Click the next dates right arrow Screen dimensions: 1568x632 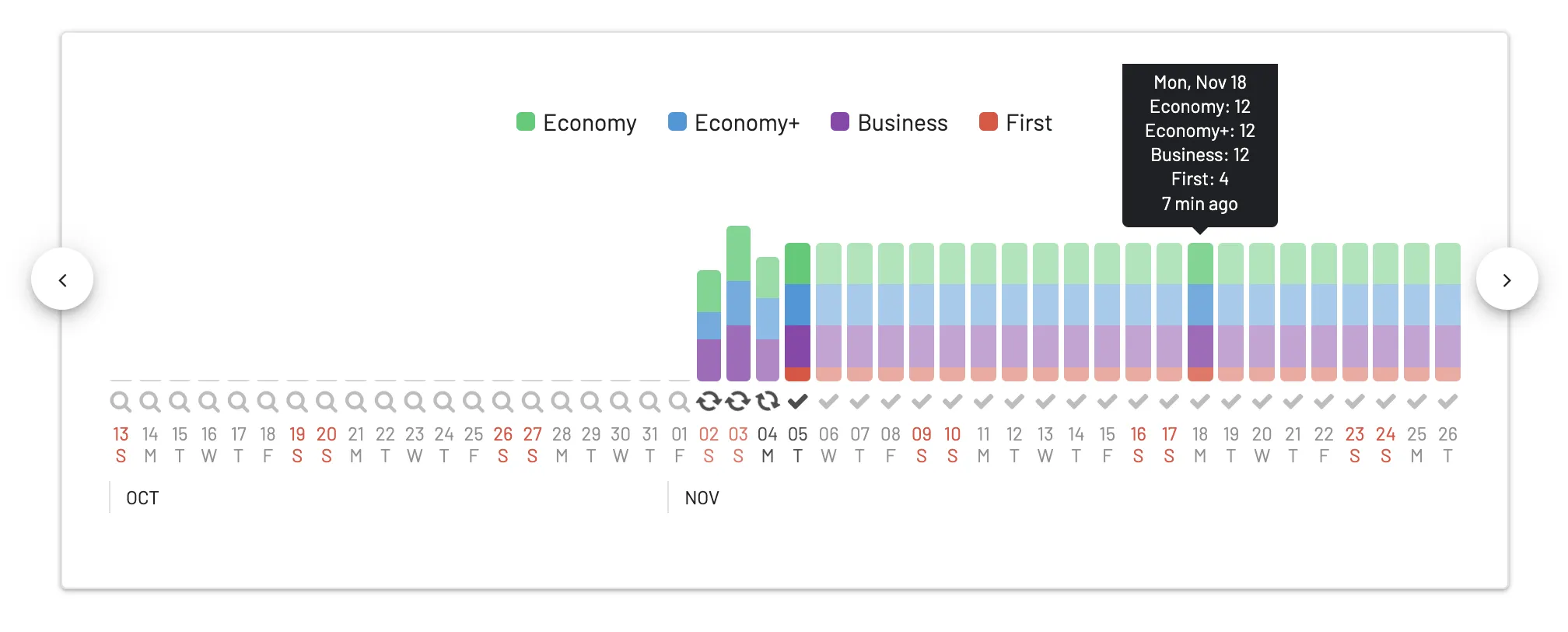(x=1507, y=279)
